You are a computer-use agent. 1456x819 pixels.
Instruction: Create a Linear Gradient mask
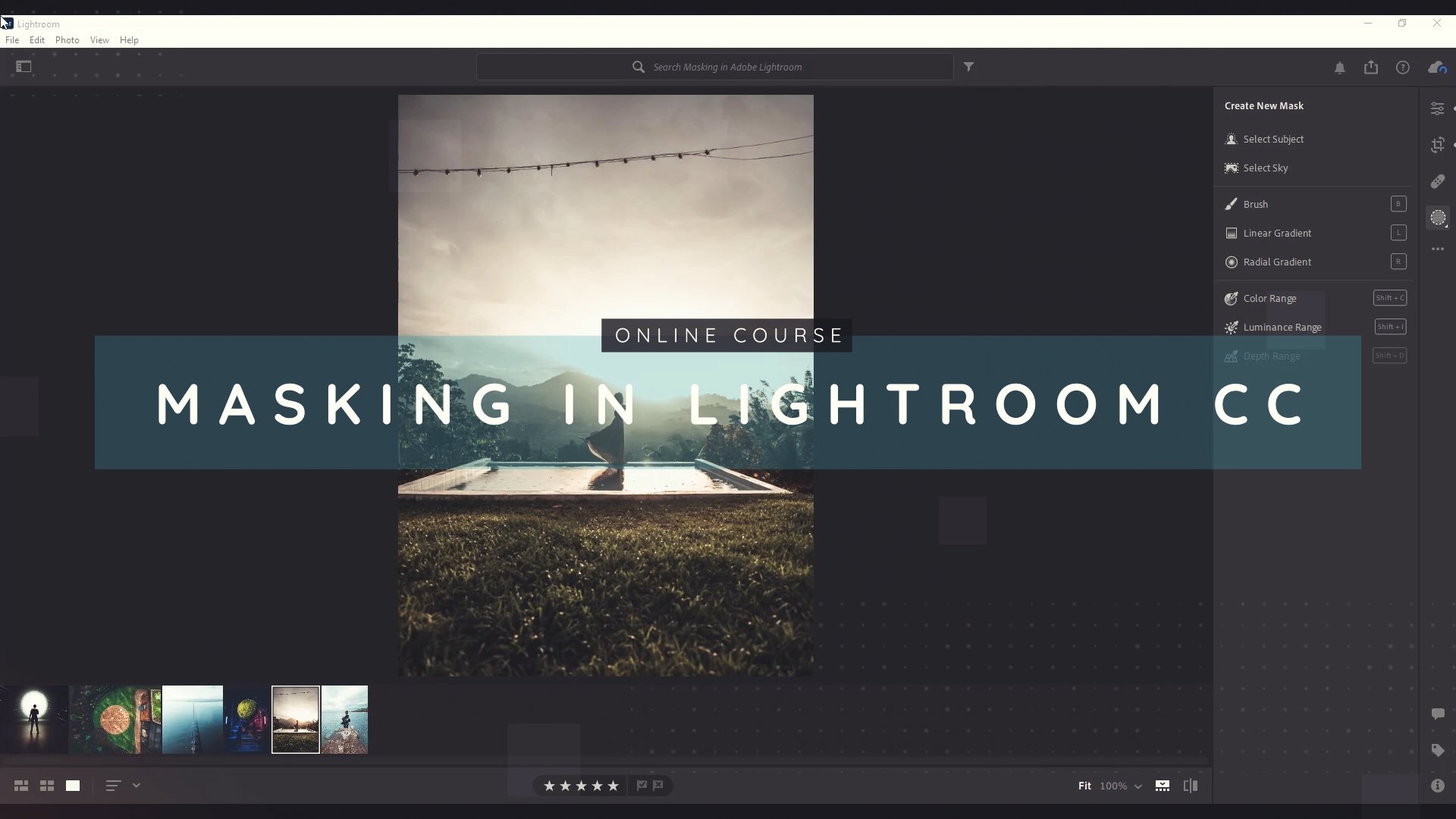(1277, 233)
